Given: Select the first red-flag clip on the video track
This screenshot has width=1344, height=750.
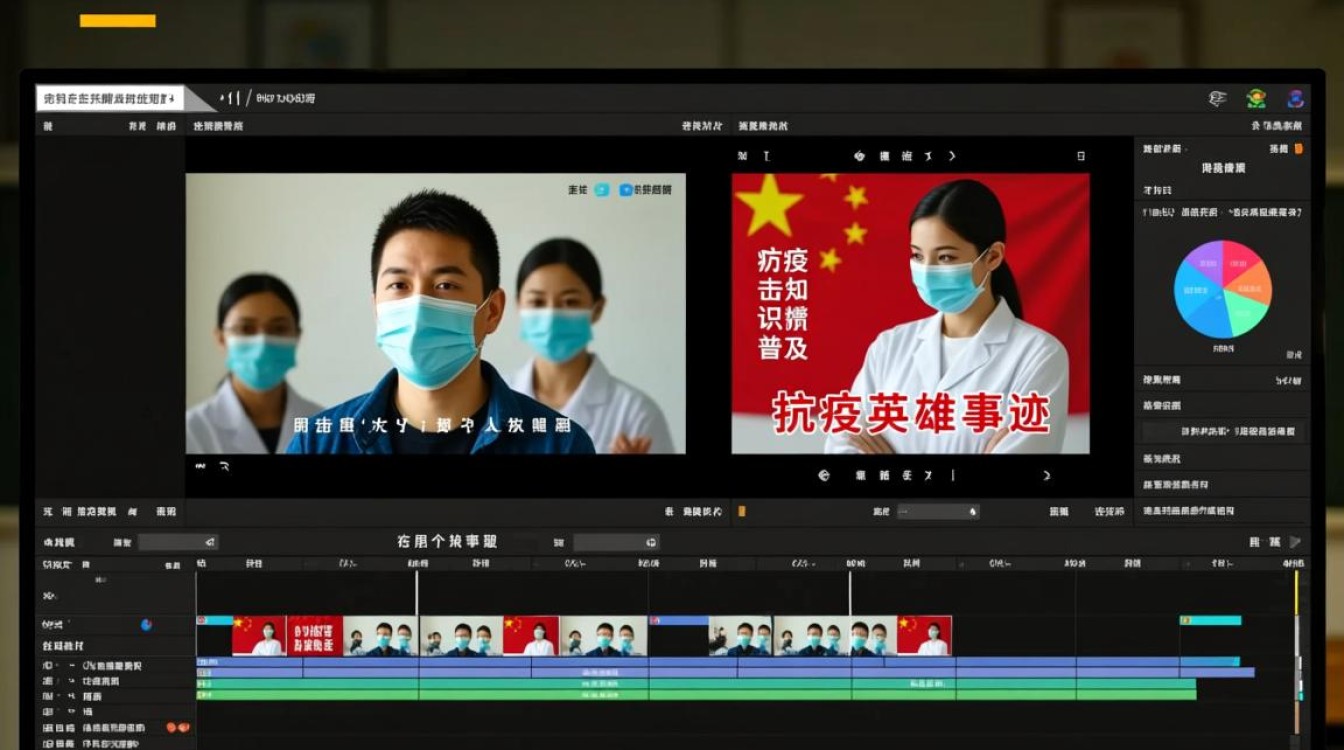Looking at the screenshot, I should pyautogui.click(x=259, y=636).
